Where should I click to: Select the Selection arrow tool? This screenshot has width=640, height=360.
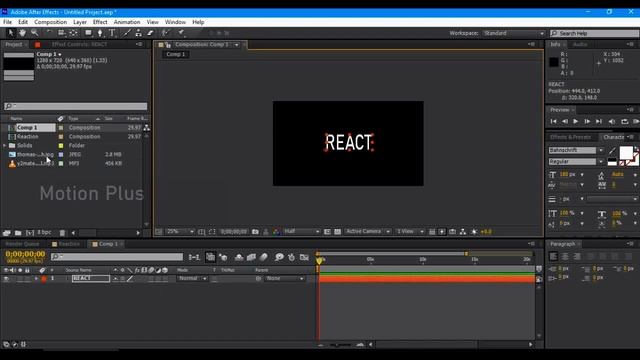click(11, 33)
